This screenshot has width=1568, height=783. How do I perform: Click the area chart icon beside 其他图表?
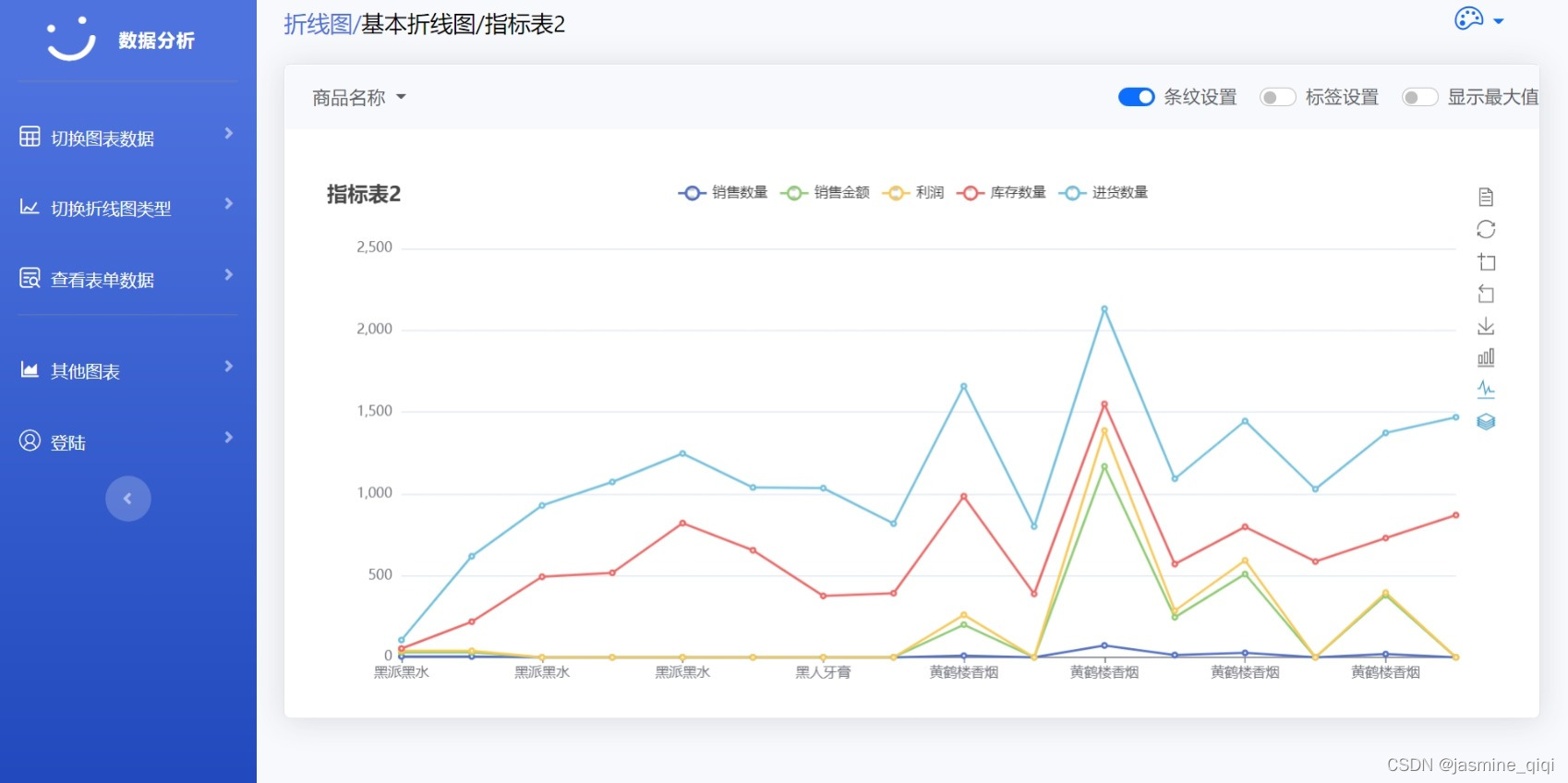tap(30, 369)
